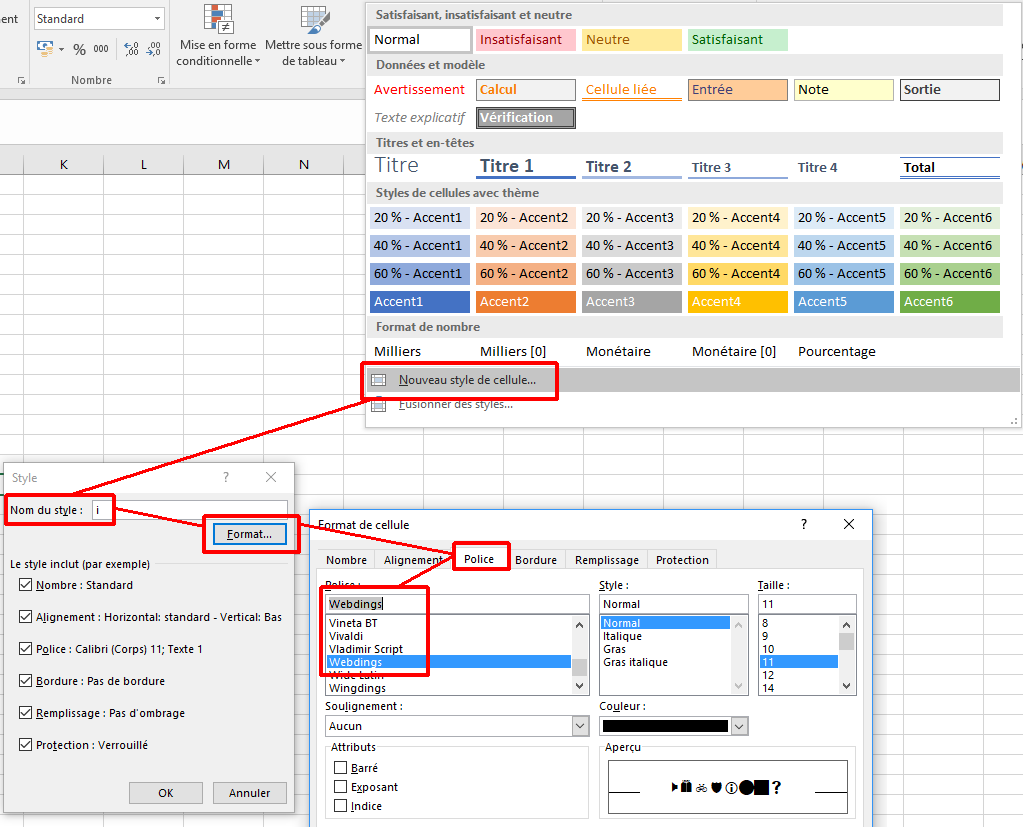Screen dimensions: 1023x827
Task: Click the thousands separator 000 icon
Action: click(101, 49)
